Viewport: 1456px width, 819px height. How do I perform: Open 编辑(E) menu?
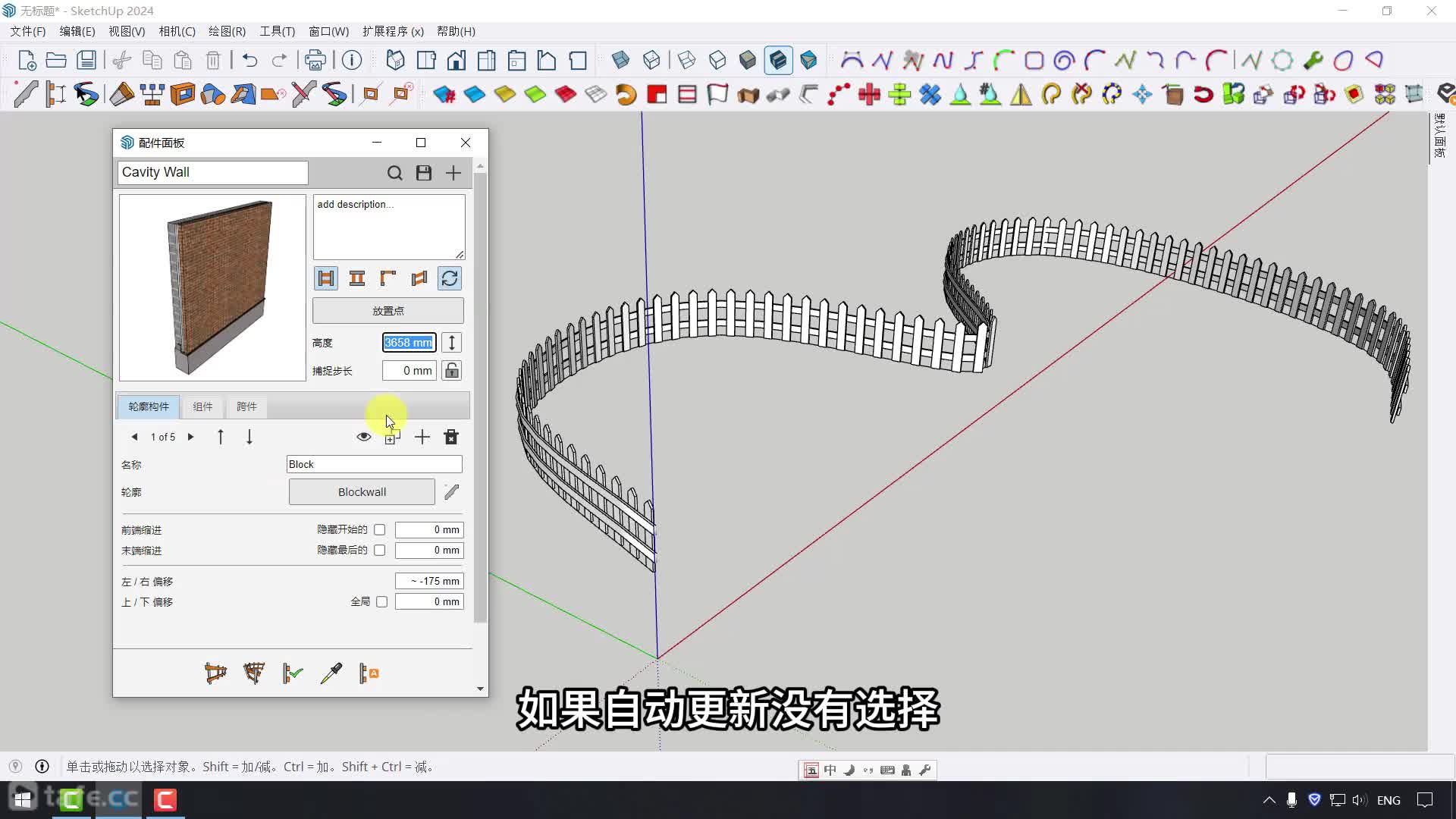(x=77, y=31)
